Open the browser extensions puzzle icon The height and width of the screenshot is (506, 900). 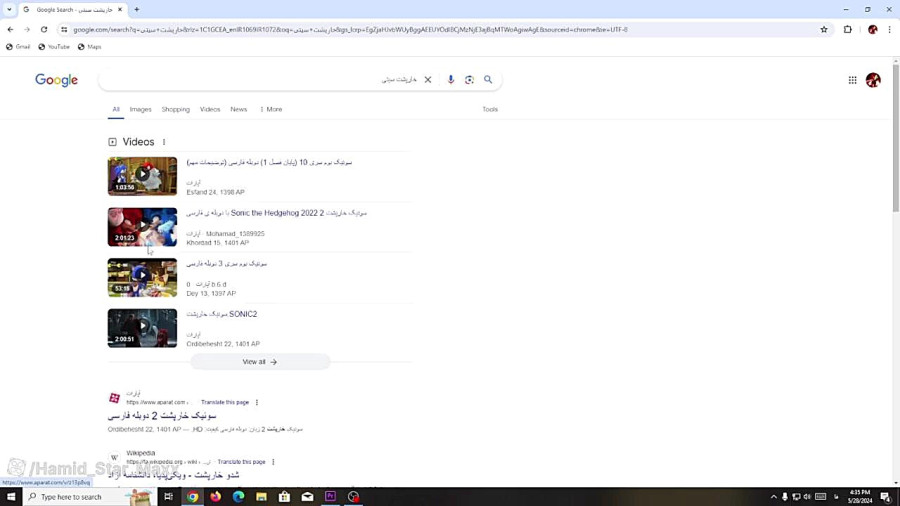848,29
